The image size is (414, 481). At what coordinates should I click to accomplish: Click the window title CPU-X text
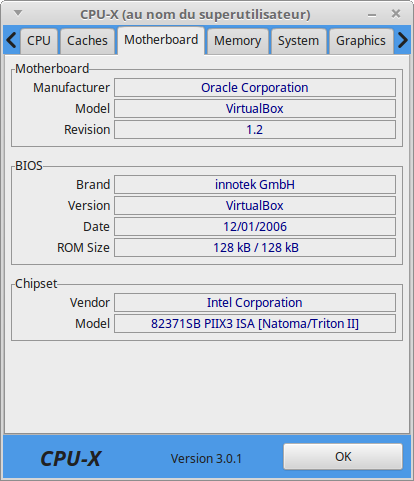[195, 14]
